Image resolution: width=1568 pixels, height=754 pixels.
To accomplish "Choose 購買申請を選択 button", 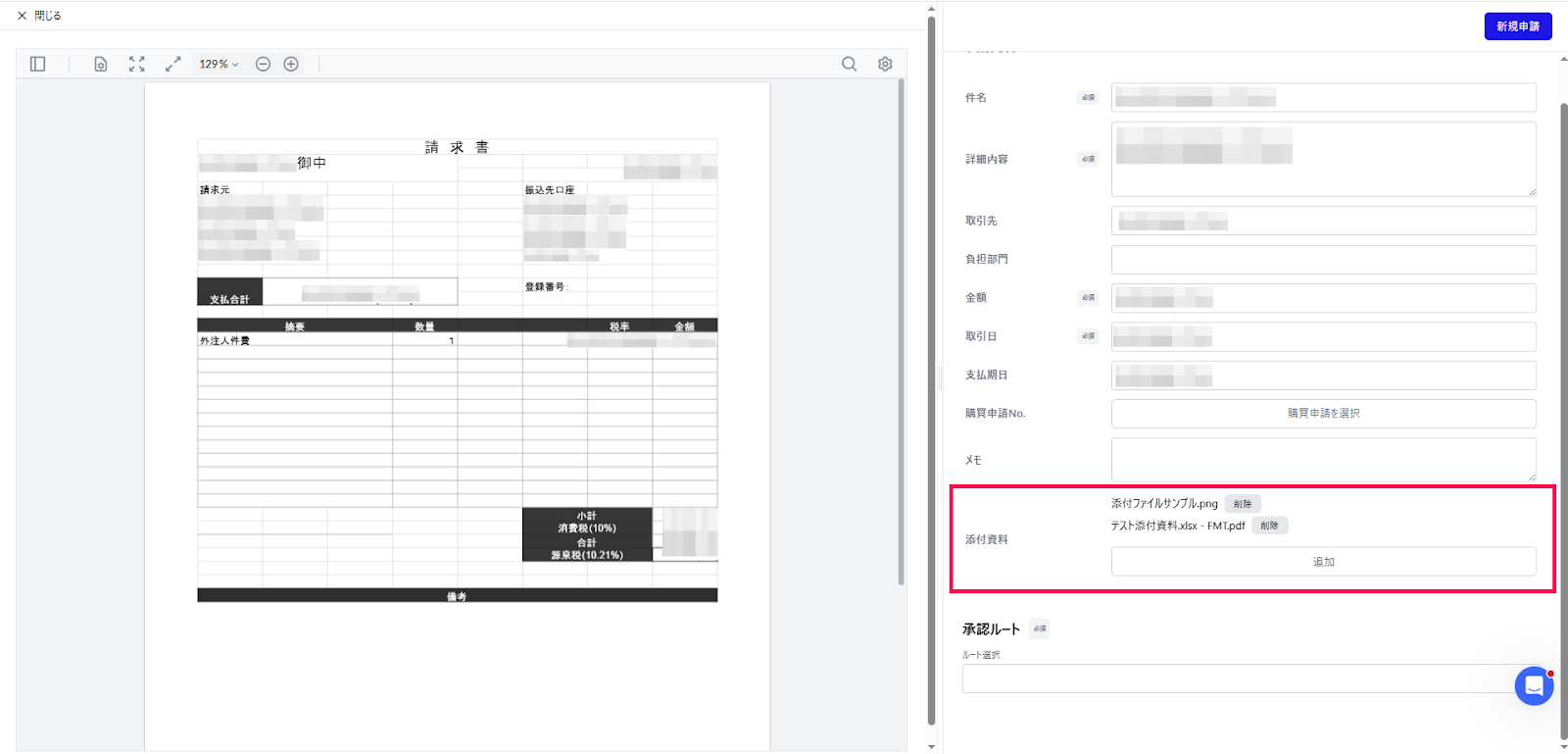I will point(1323,414).
